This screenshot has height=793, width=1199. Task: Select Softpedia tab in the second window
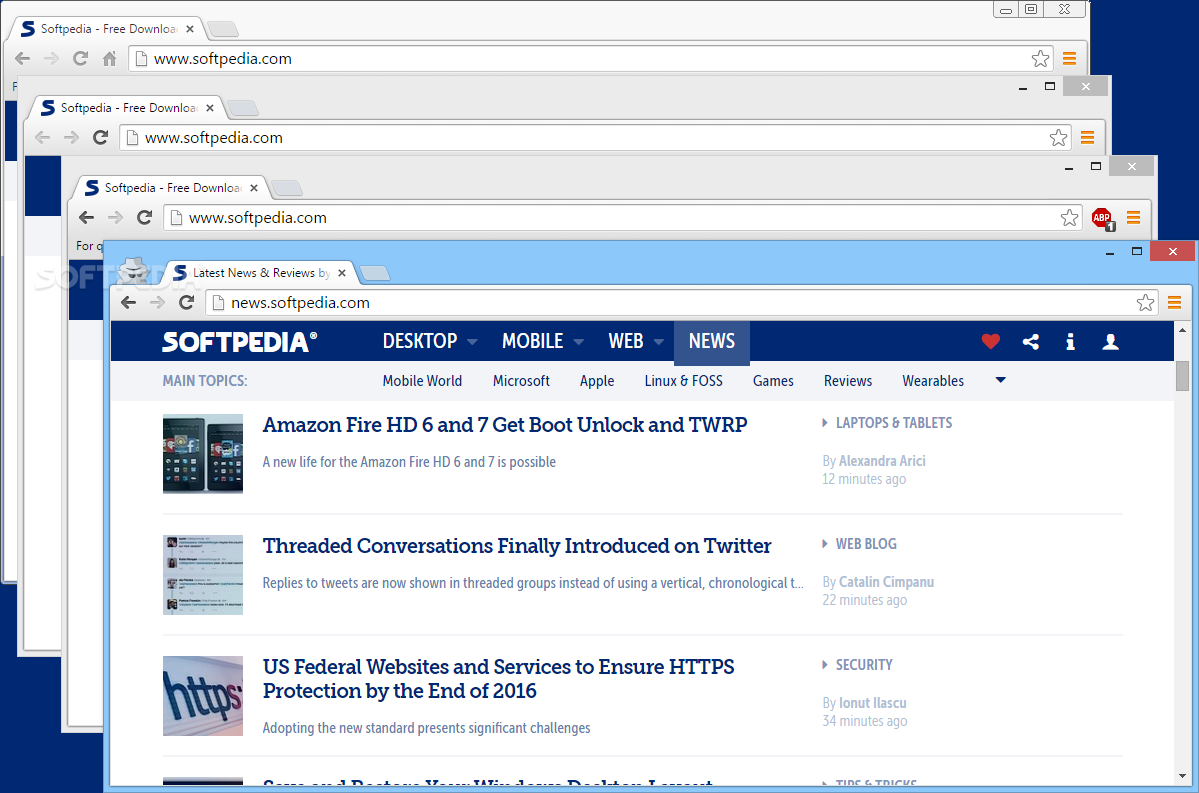click(128, 108)
